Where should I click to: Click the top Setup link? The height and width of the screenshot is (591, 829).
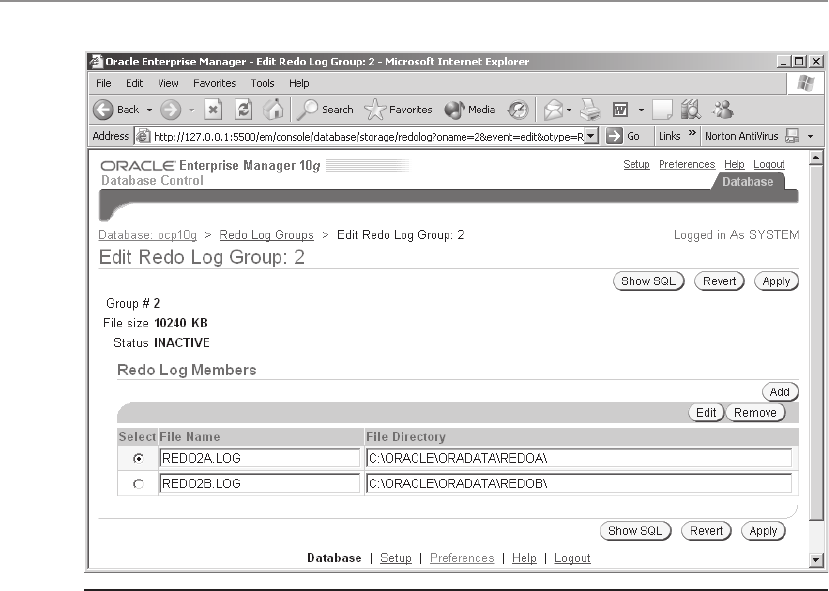[637, 164]
